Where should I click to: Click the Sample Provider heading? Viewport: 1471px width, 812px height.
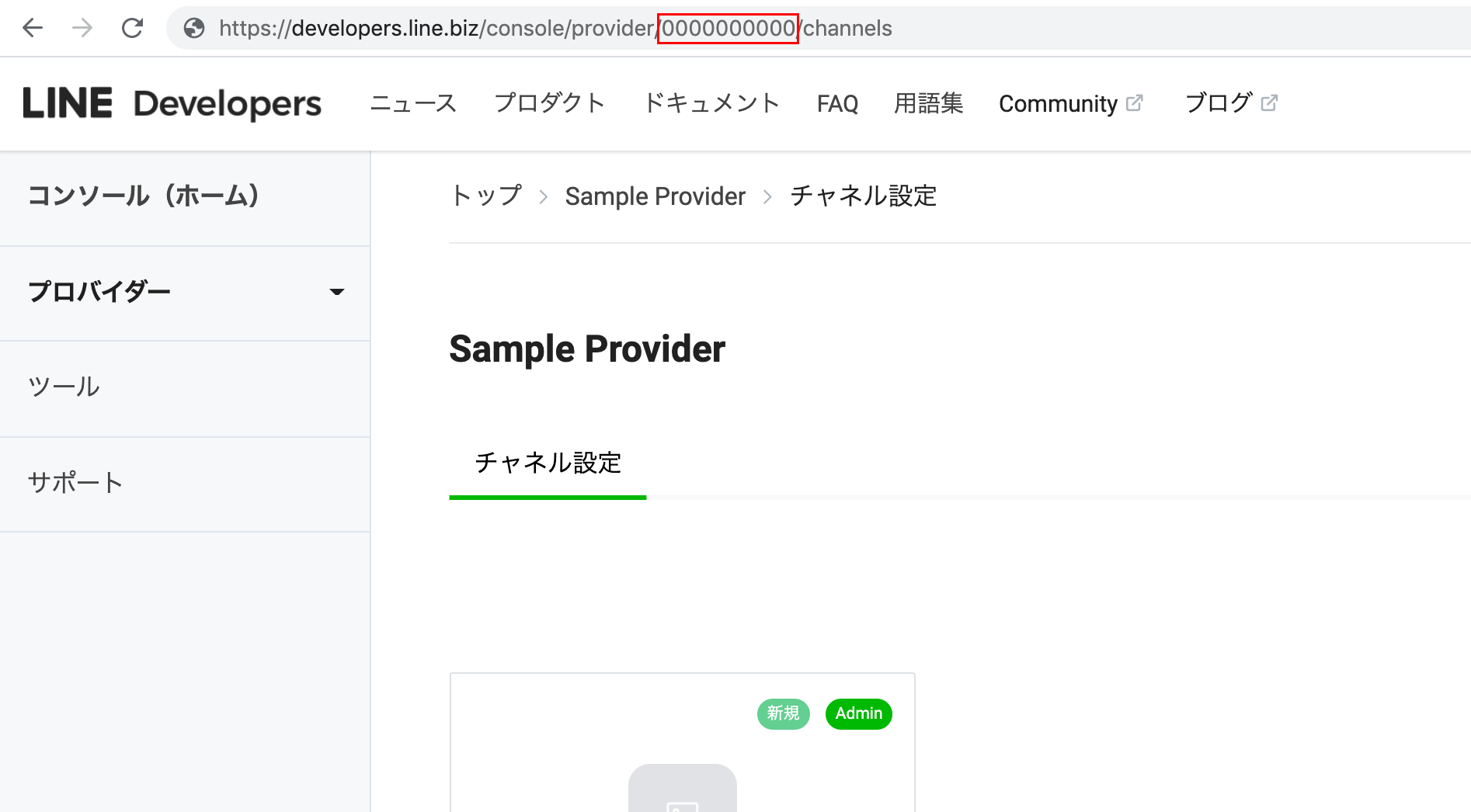pyautogui.click(x=587, y=349)
